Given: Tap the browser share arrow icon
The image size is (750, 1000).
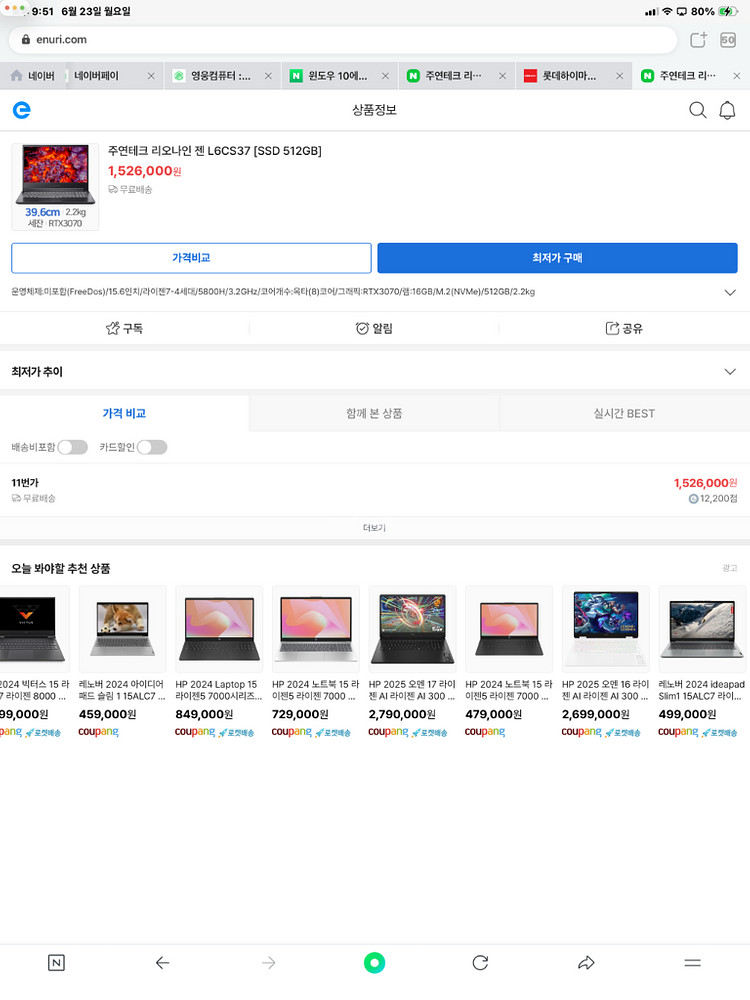Looking at the screenshot, I should point(586,962).
